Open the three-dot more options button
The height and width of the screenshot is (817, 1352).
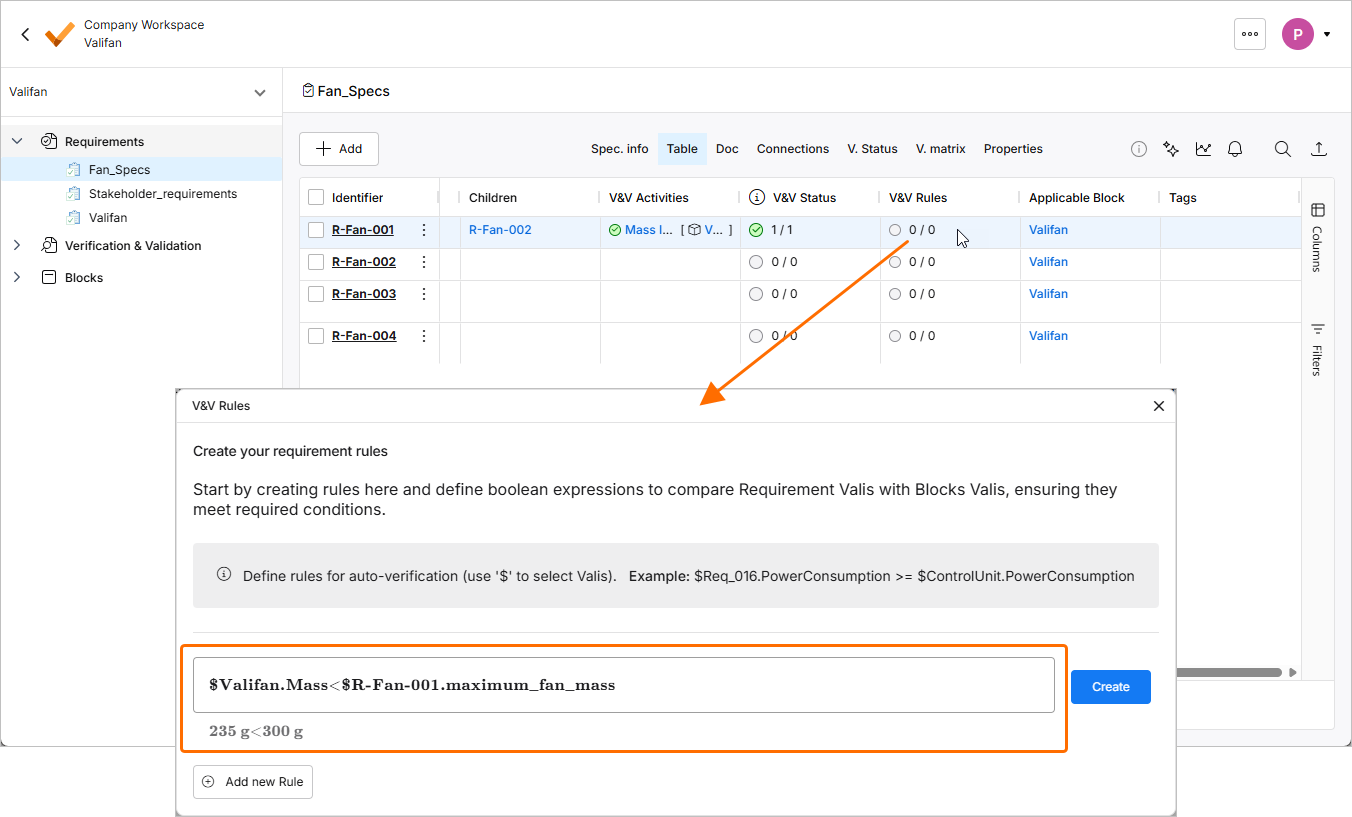[1250, 34]
